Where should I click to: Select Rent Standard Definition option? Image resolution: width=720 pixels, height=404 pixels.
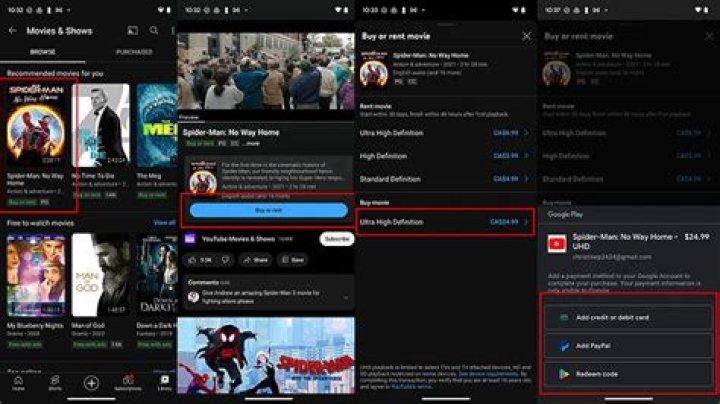[444, 179]
